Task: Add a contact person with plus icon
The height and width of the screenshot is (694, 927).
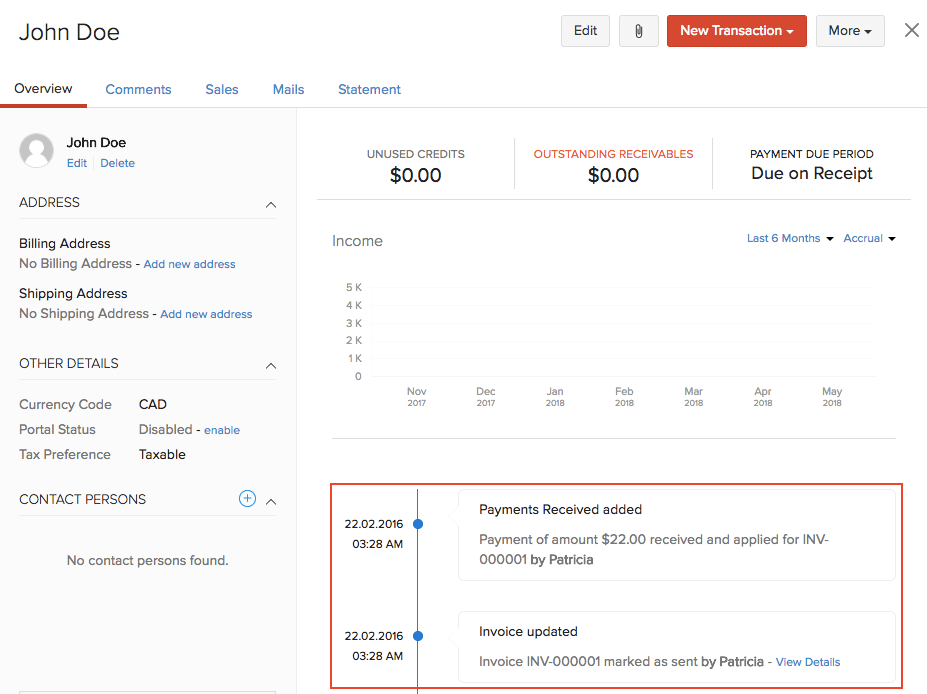Action: [x=247, y=499]
